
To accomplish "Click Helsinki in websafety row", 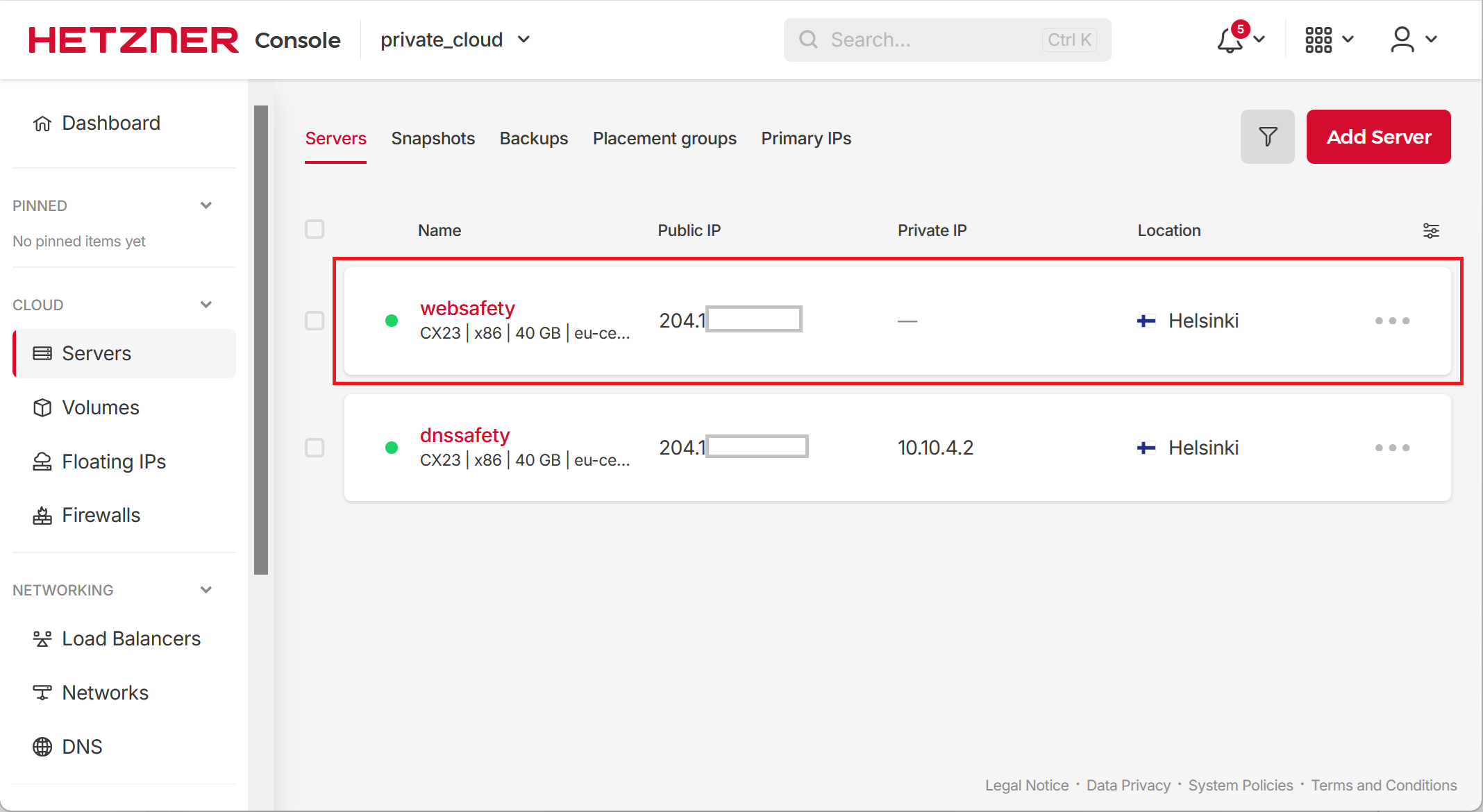I will pos(1203,321).
